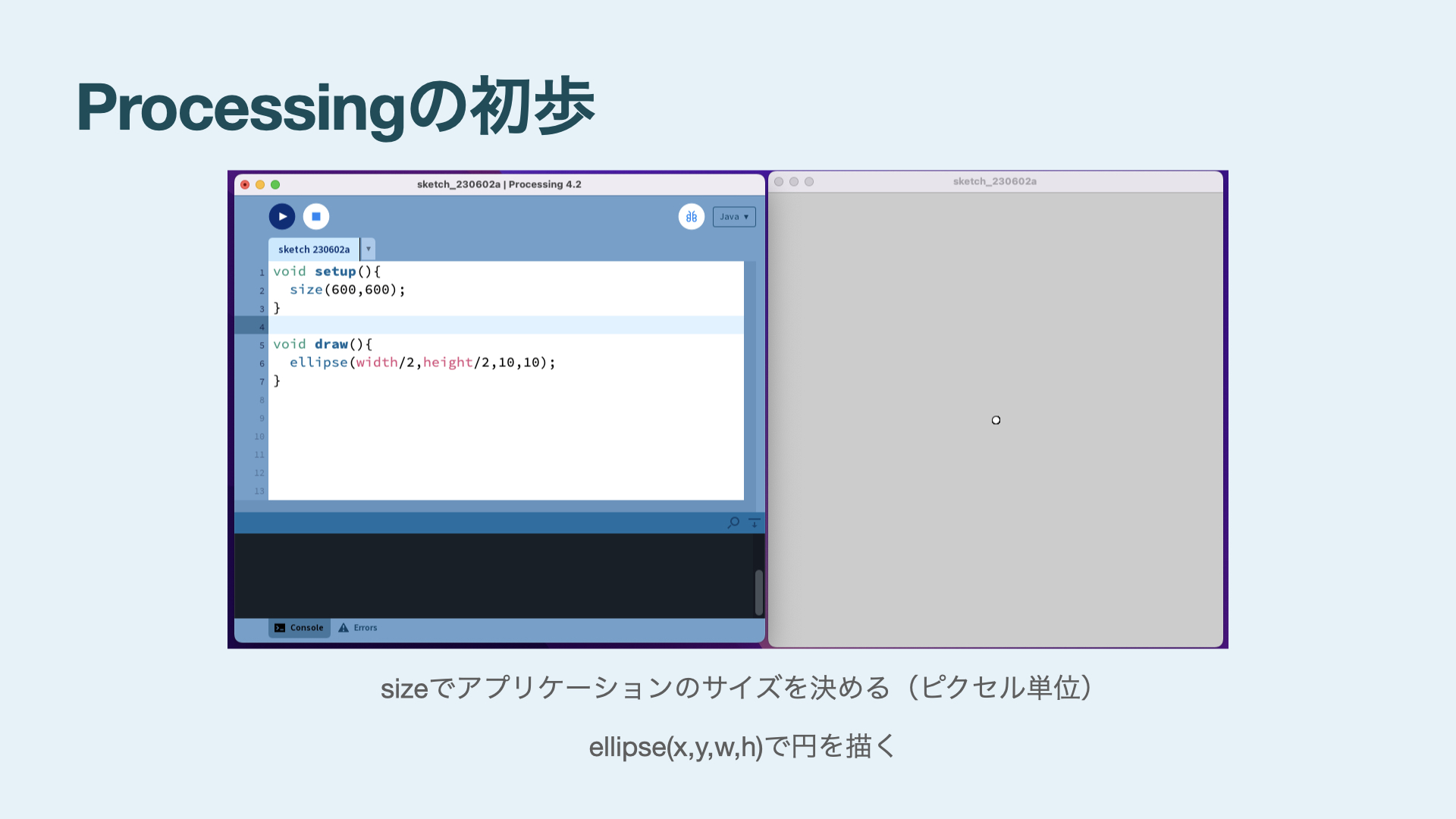
Task: Close the Processing editor window with the red button
Action: coord(245,184)
